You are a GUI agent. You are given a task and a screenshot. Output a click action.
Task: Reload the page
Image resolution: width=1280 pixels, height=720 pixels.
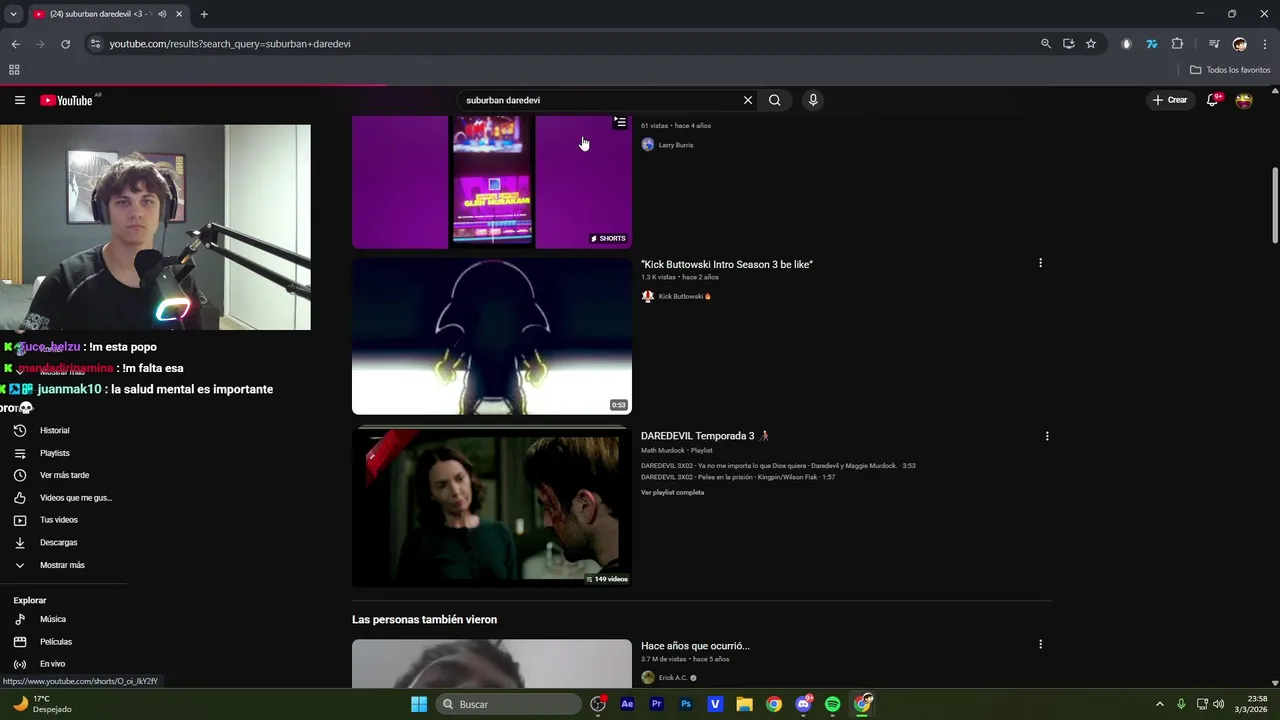65,44
